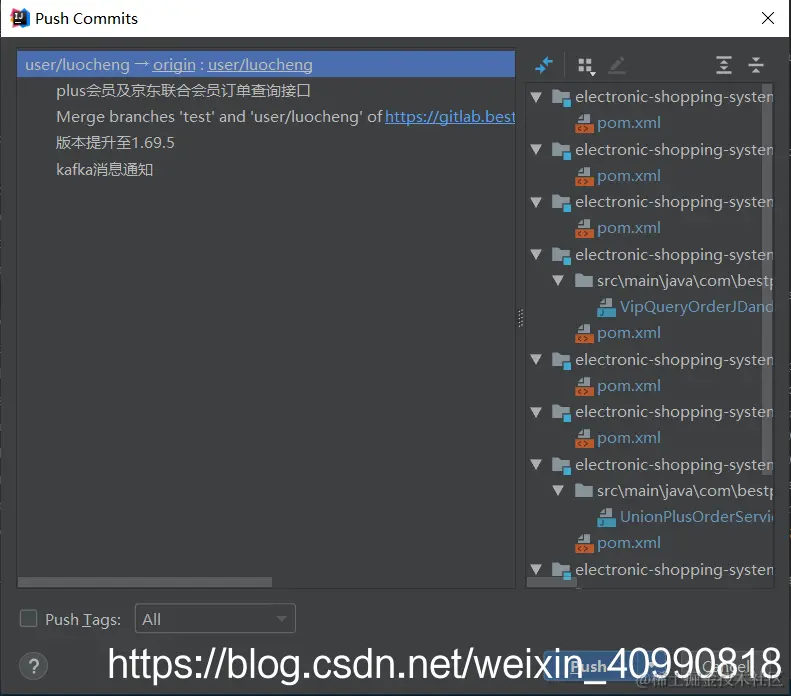Collapse the module containing the VipQueryOrderJDand file
Image resolution: width=791 pixels, height=696 pixels.
[536, 254]
